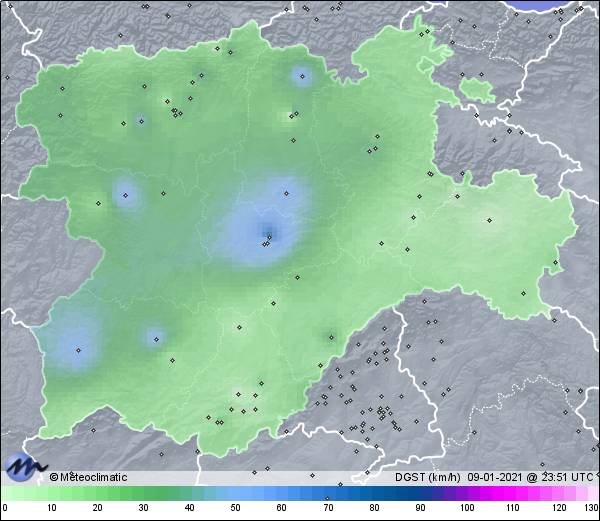Click the Meteoclimatic wave logo

pyautogui.click(x=25, y=466)
